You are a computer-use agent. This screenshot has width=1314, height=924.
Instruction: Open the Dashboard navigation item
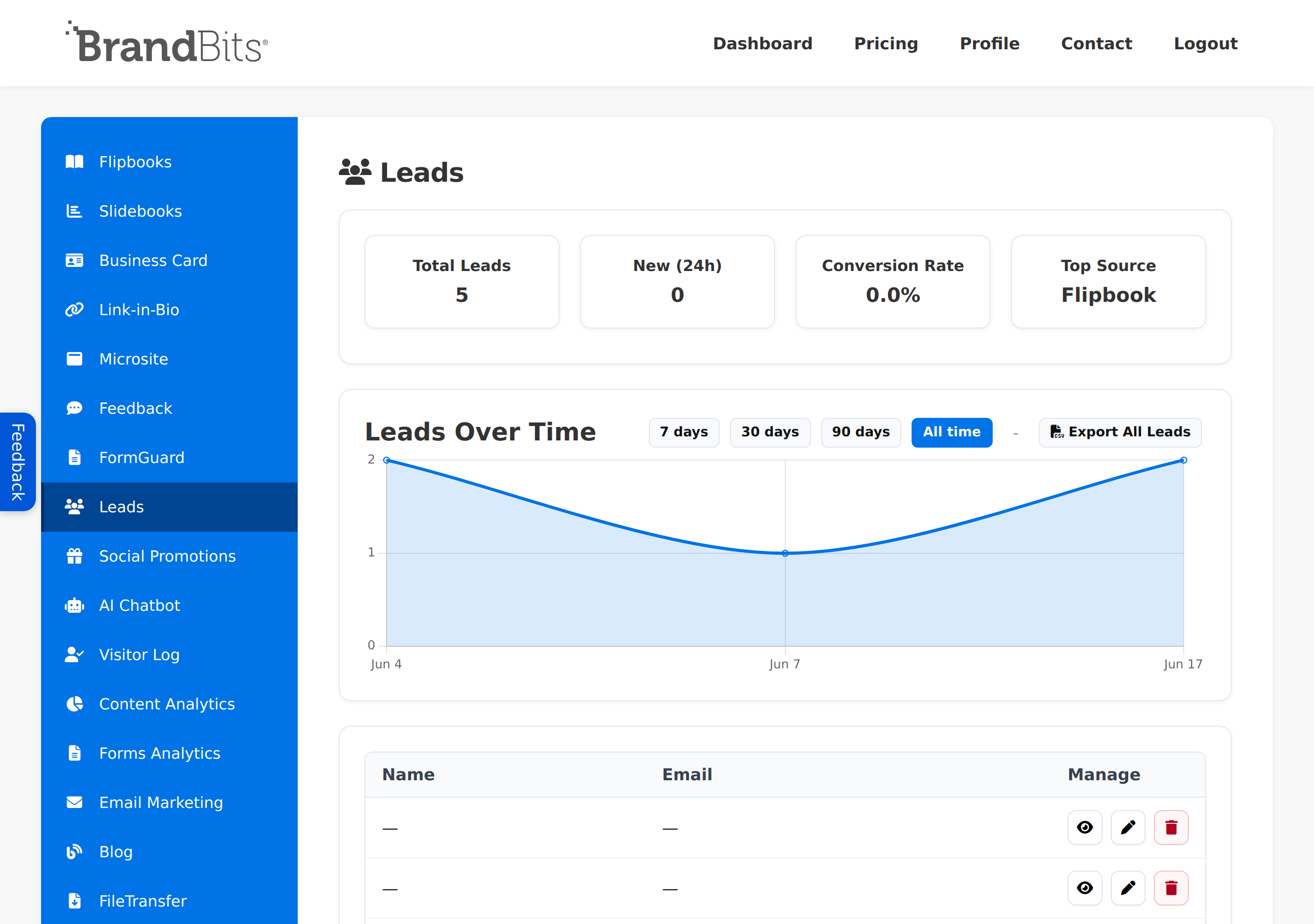[762, 44]
